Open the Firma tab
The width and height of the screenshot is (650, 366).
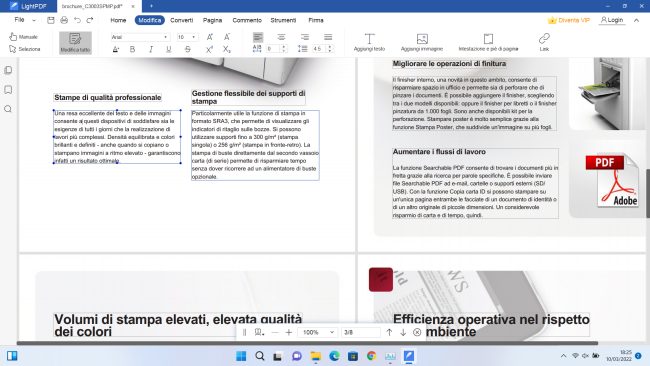pos(316,20)
